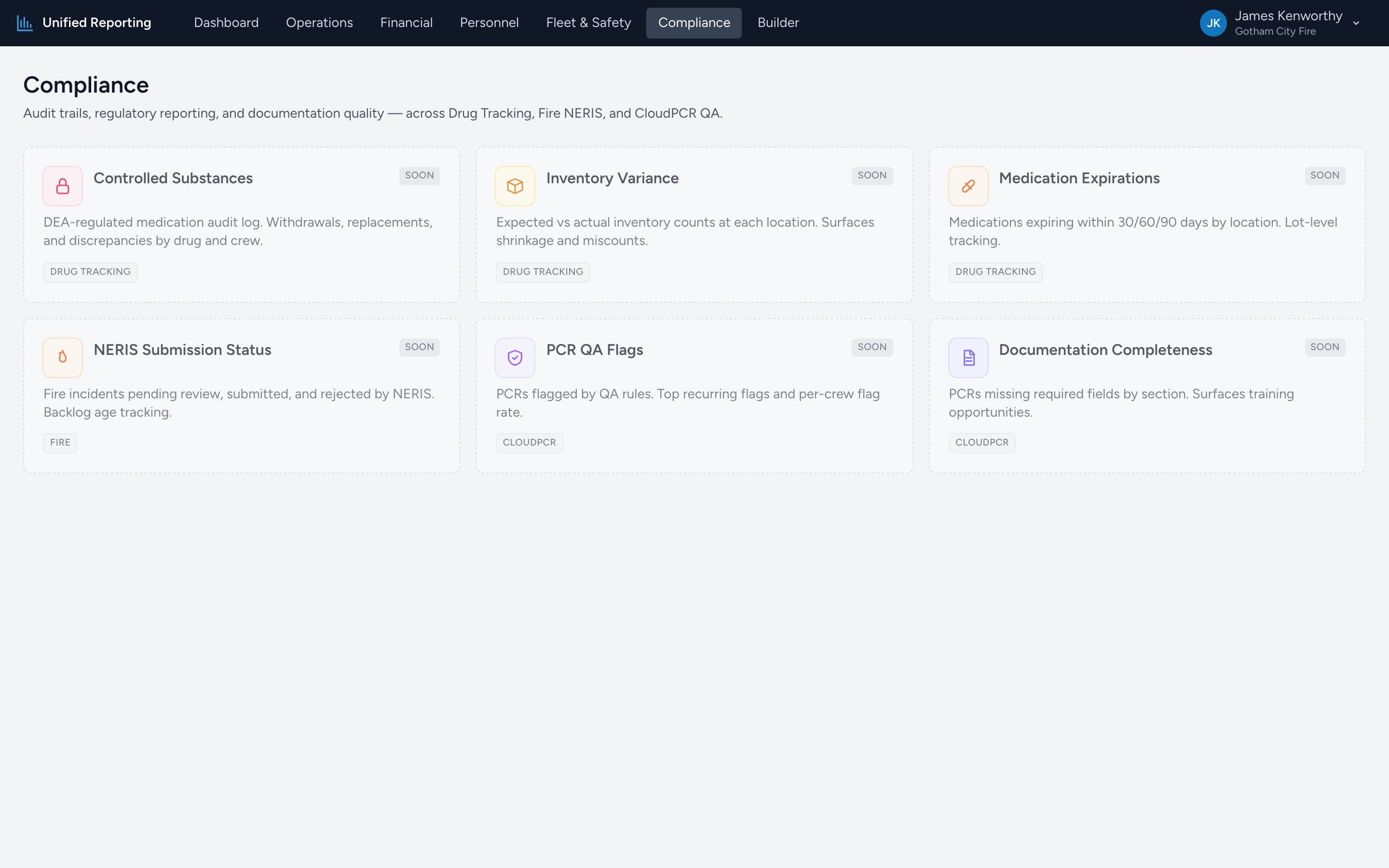This screenshot has width=1389, height=868.
Task: Click 'DEA-regulated medication audit log' description
Action: pos(238,231)
